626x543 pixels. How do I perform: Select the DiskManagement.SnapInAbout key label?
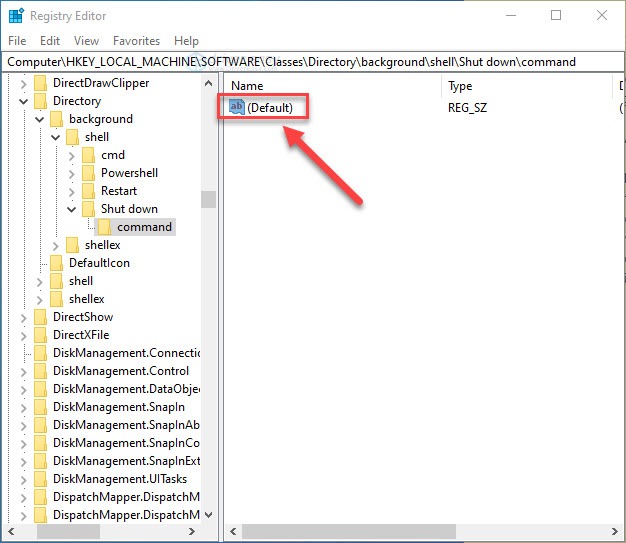tap(127, 425)
